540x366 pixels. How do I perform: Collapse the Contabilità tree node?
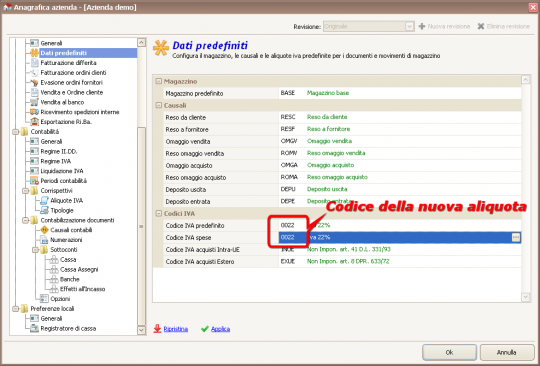click(15, 132)
